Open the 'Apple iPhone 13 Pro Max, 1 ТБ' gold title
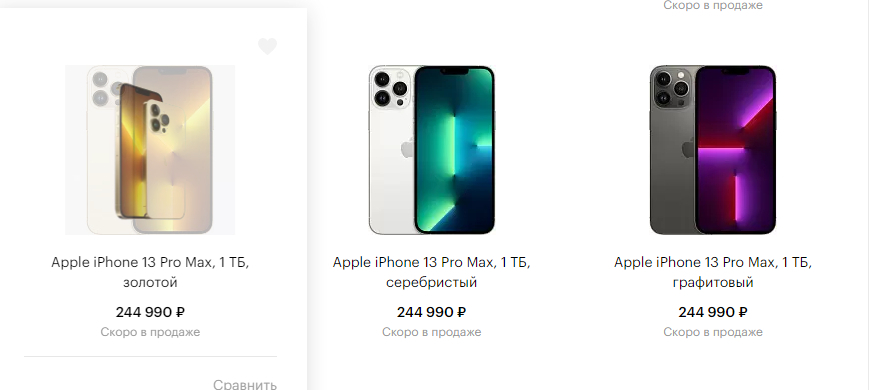This screenshot has height=390, width=885. (150, 262)
